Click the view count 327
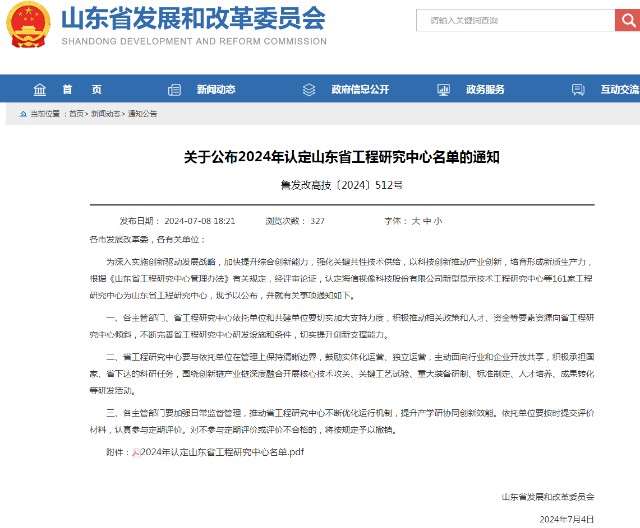The height and width of the screenshot is (528, 640). tap(317, 221)
